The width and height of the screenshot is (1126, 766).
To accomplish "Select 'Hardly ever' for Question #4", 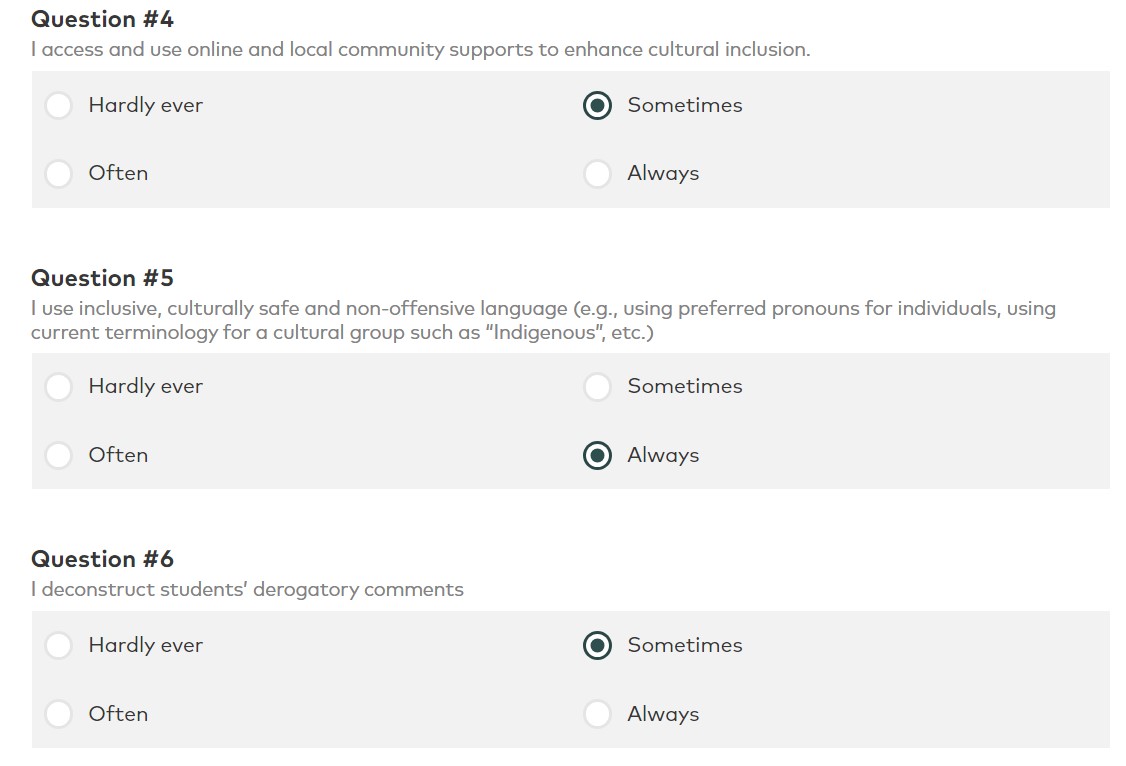I will click(x=58, y=106).
